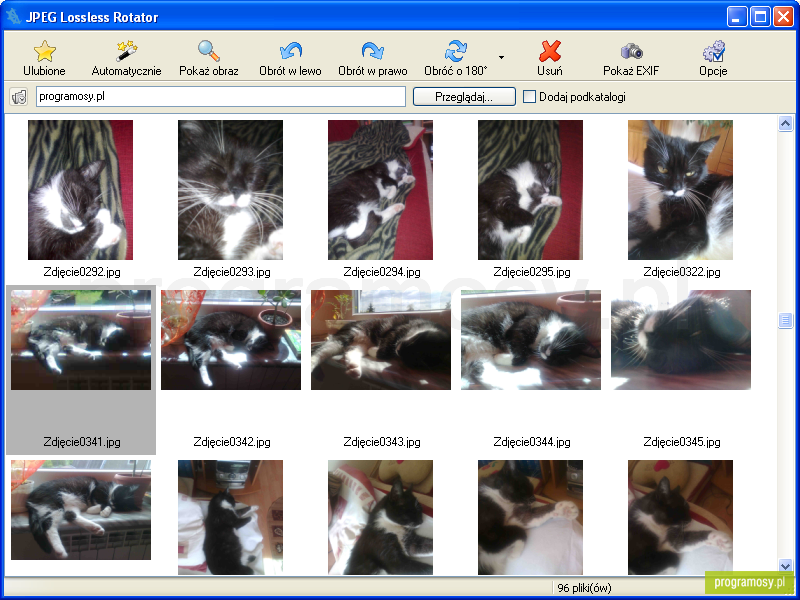This screenshot has height=600, width=800.
Task: Click the Przeglądaj... browse button
Action: (464, 97)
